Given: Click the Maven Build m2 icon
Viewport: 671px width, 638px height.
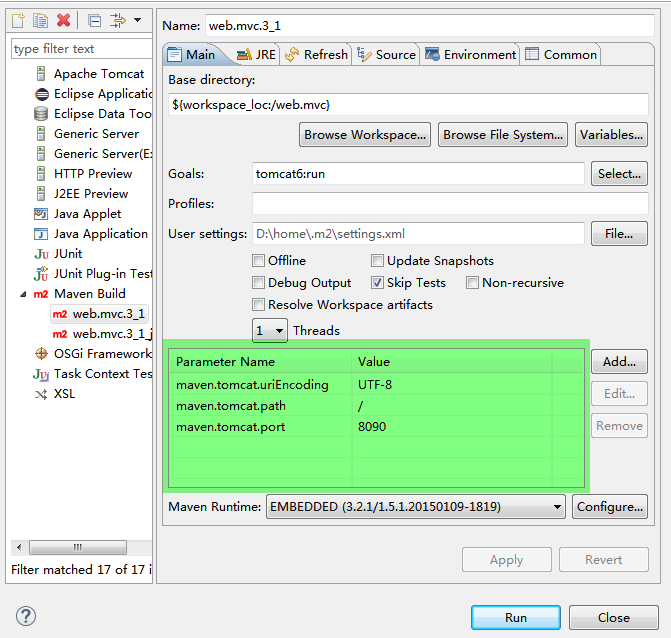Looking at the screenshot, I should 41,294.
